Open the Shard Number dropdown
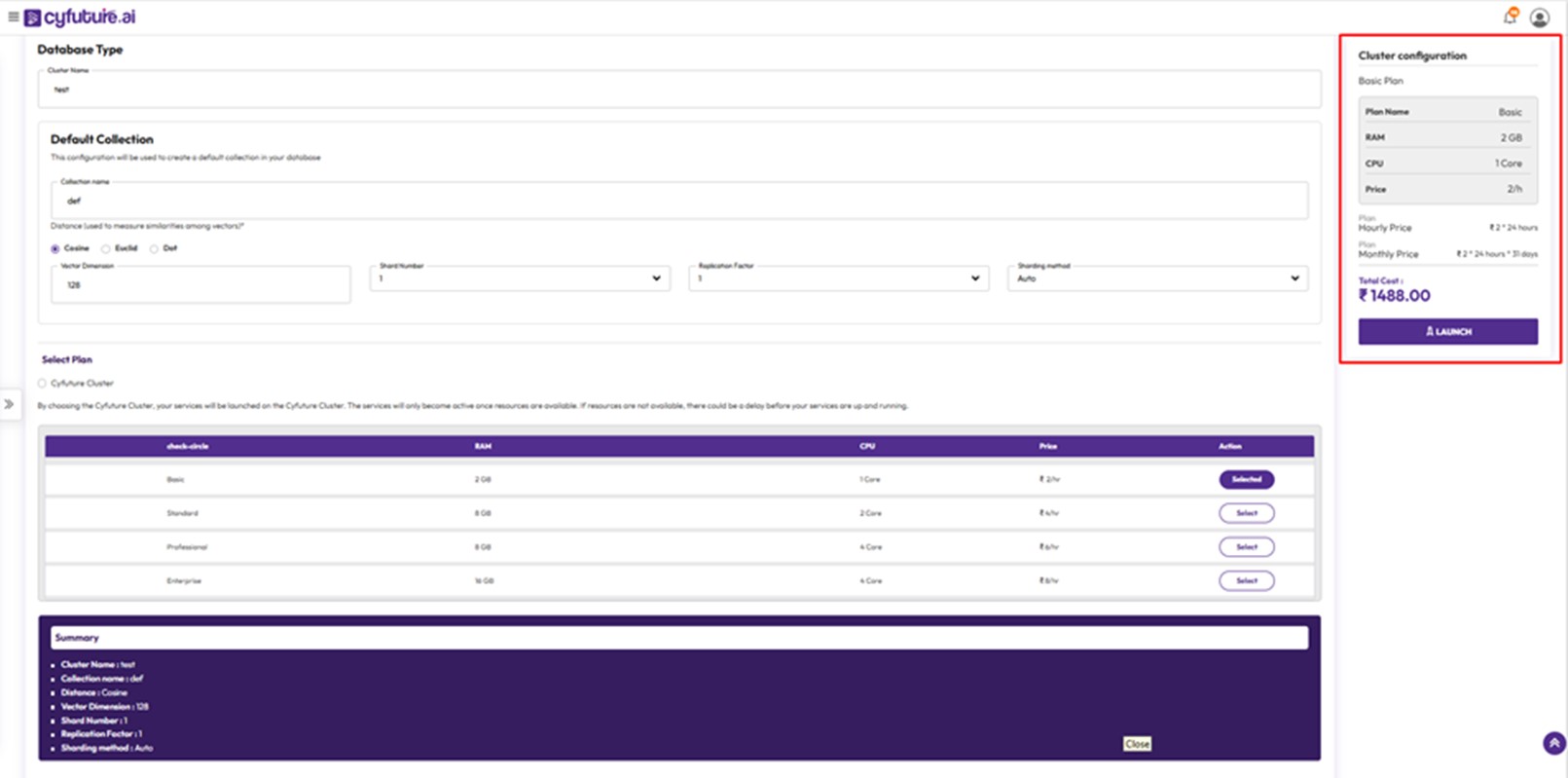 tap(519, 278)
